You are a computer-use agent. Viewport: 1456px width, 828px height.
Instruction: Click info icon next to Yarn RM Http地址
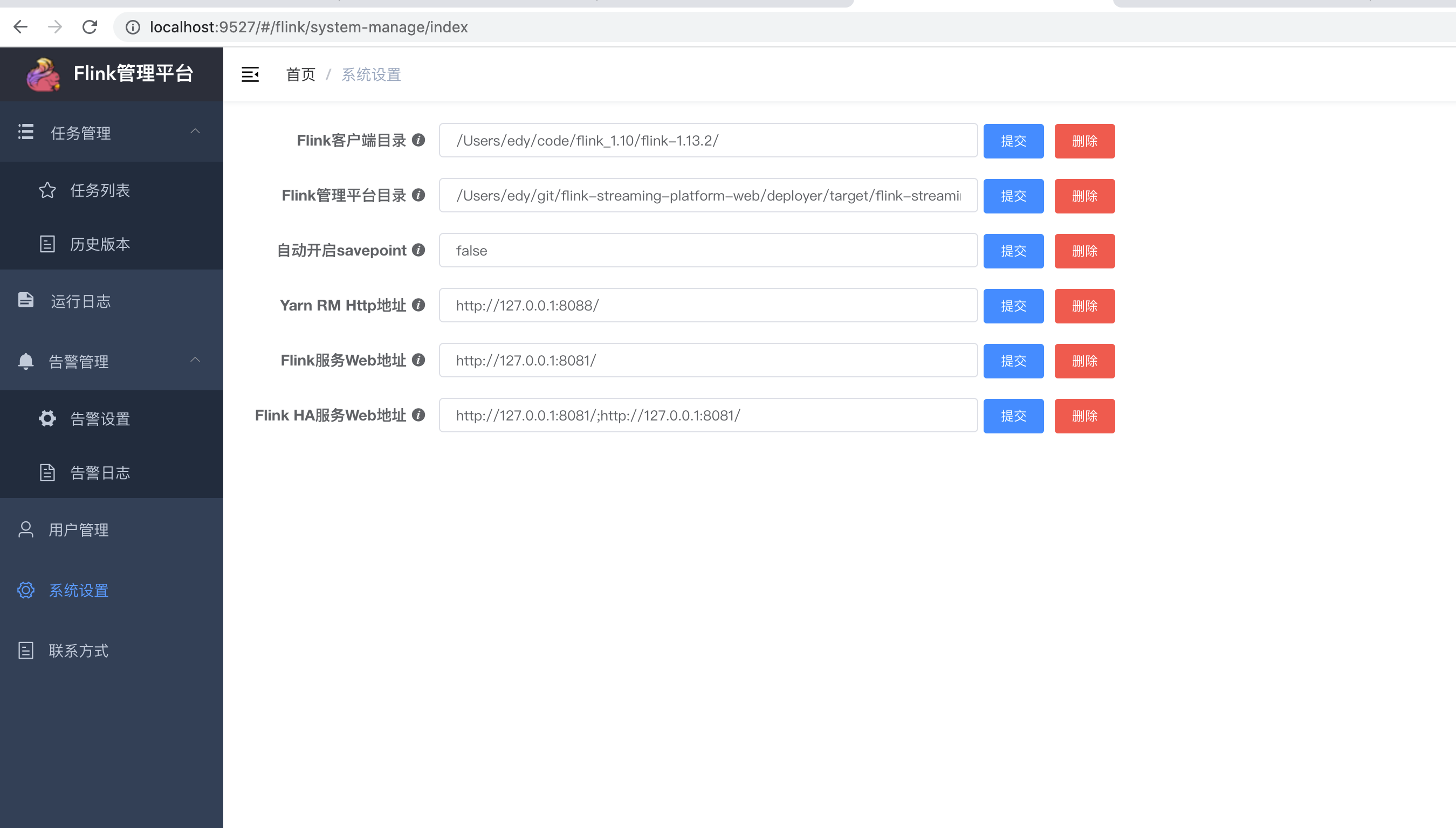(x=418, y=305)
